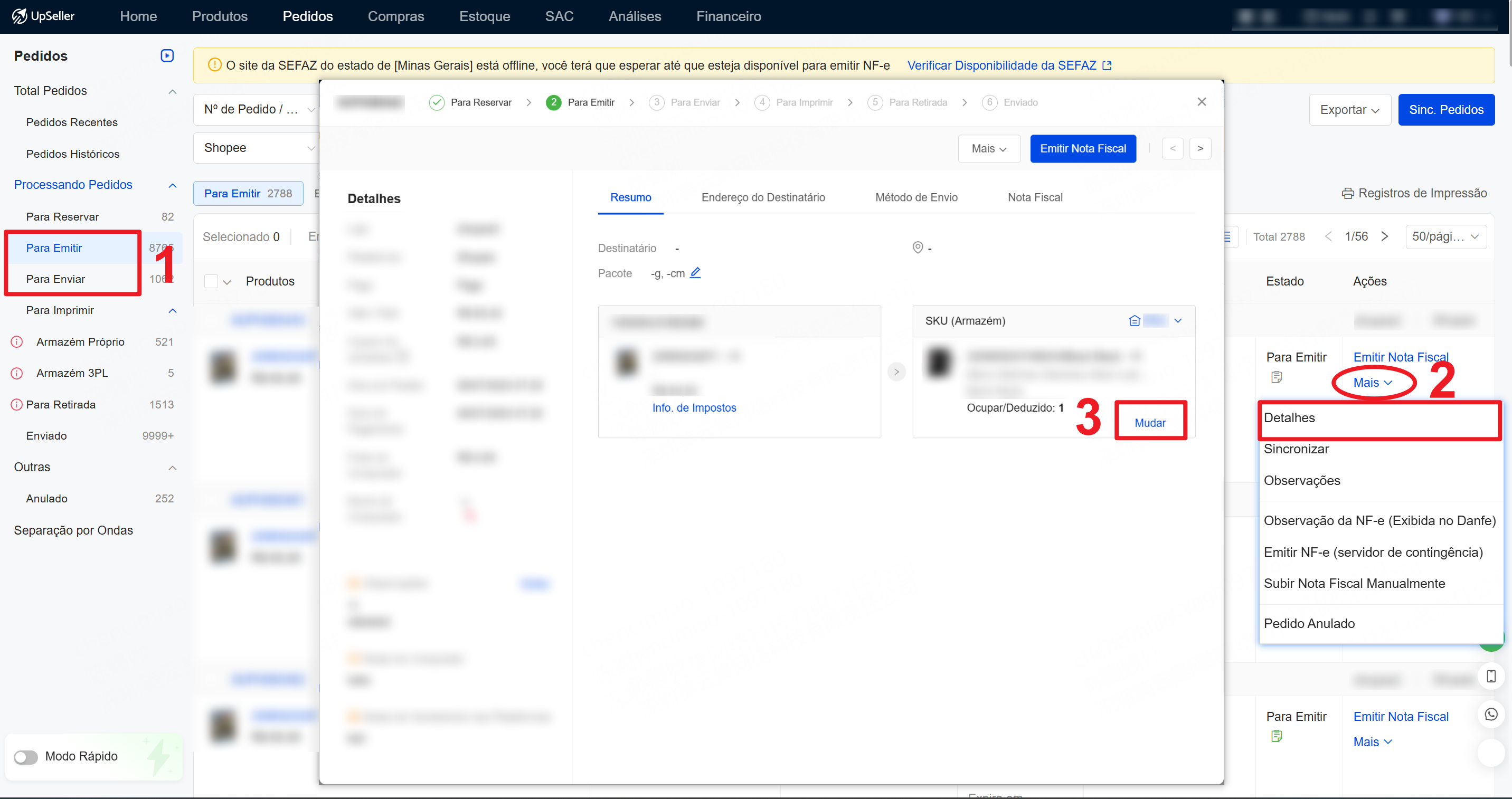The height and width of the screenshot is (799, 1512).
Task: Click the WhatsApp floating icon
Action: [1491, 714]
